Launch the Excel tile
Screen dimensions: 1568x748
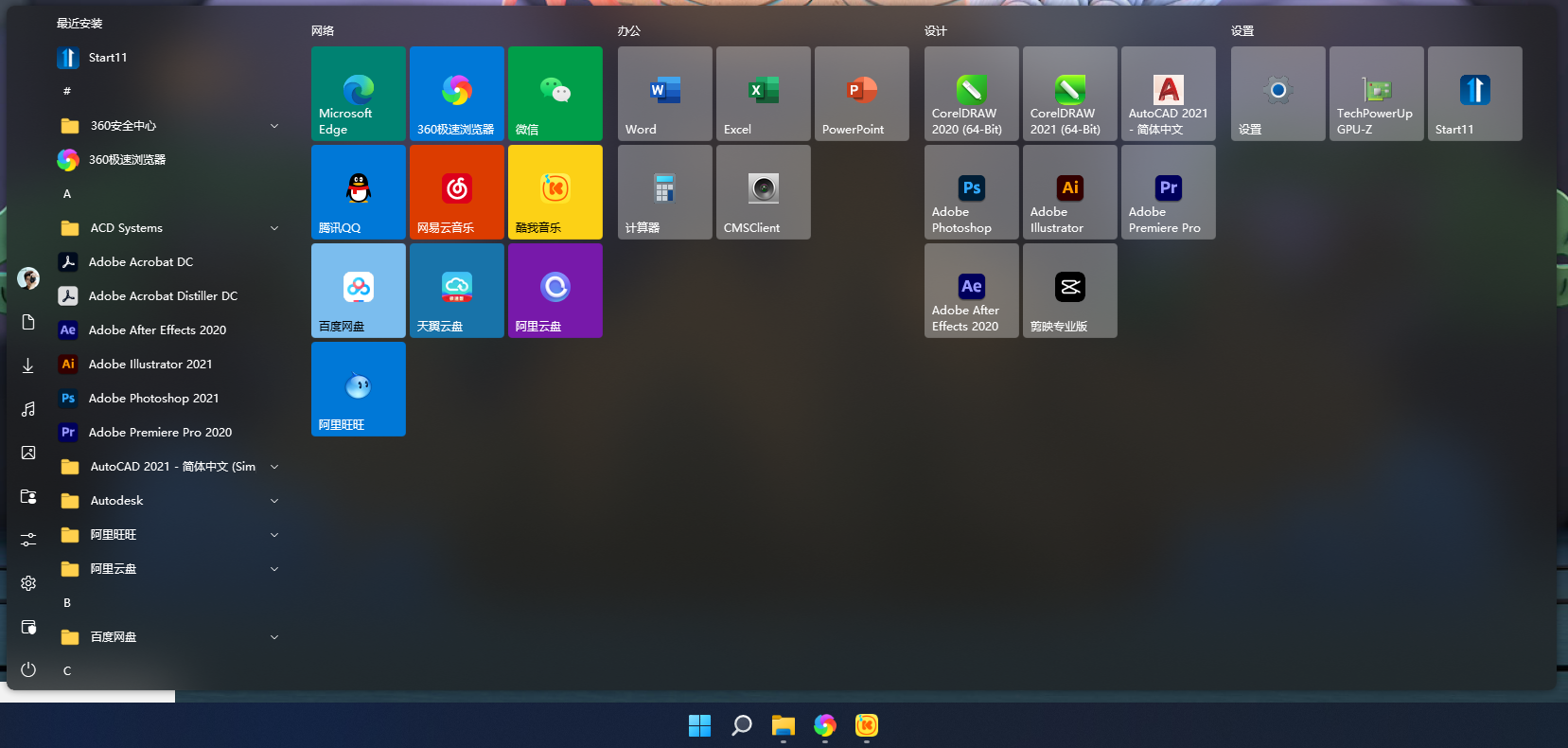764,94
